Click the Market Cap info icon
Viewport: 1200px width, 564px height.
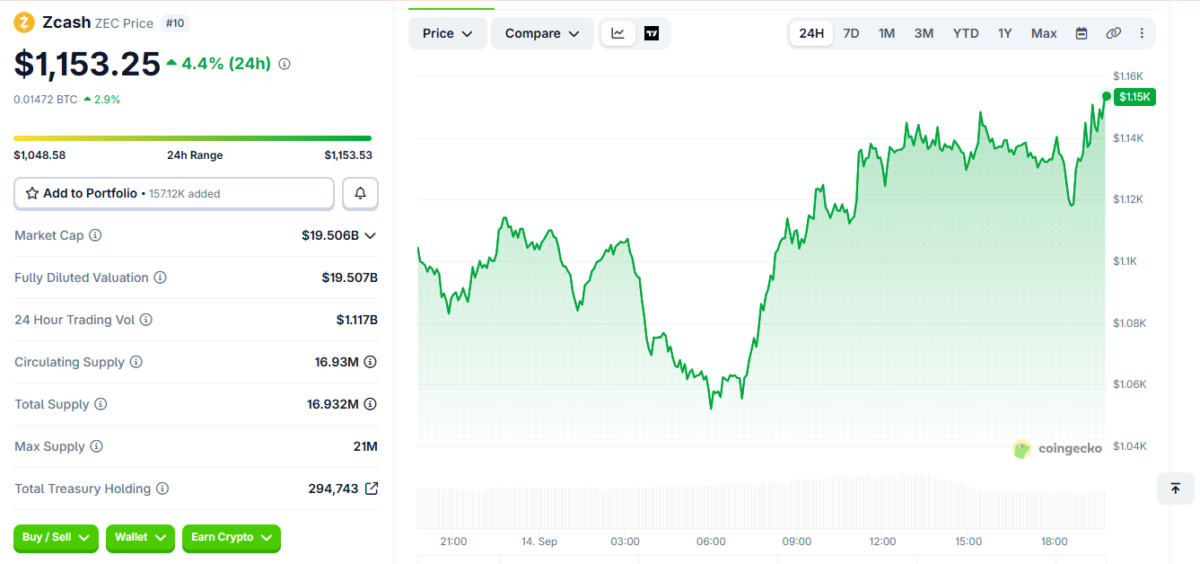tap(95, 235)
